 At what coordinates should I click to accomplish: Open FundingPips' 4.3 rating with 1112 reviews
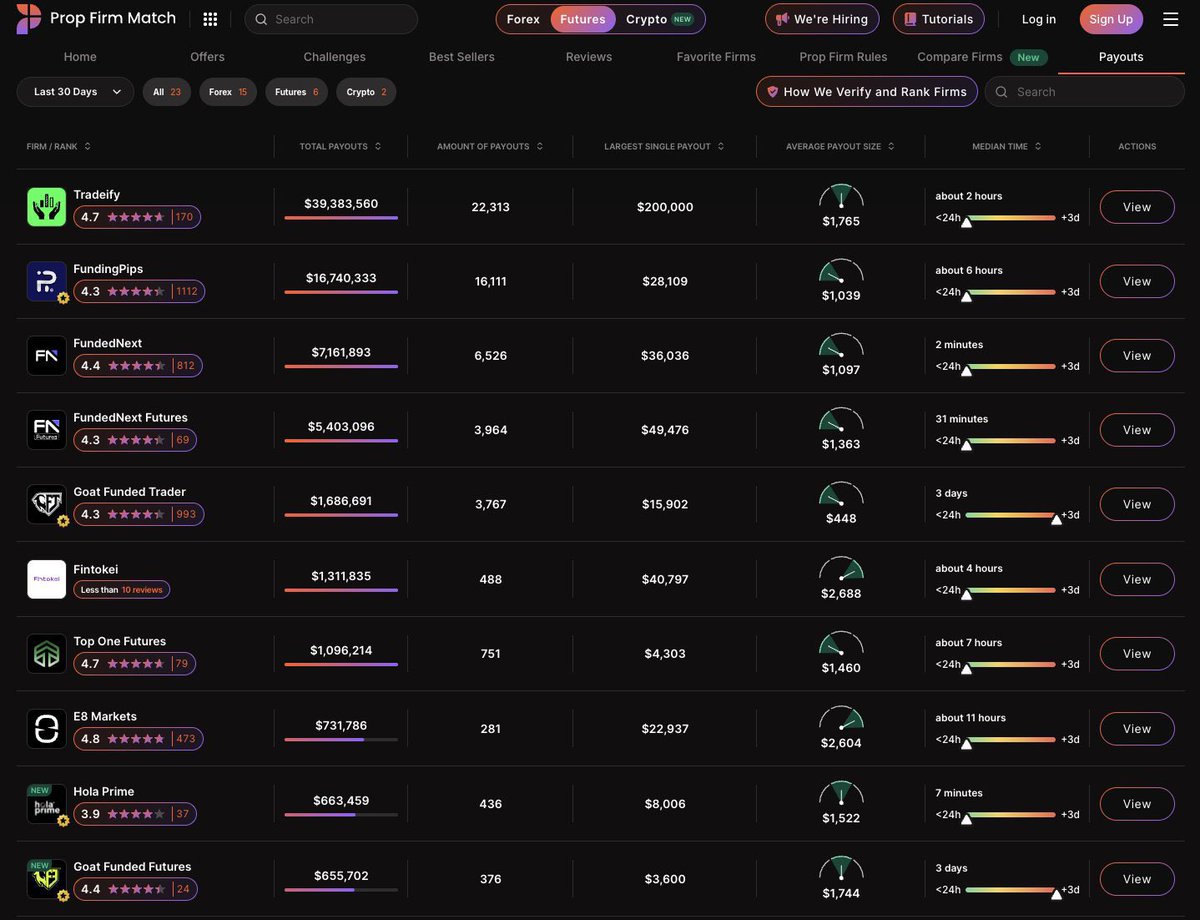point(139,291)
